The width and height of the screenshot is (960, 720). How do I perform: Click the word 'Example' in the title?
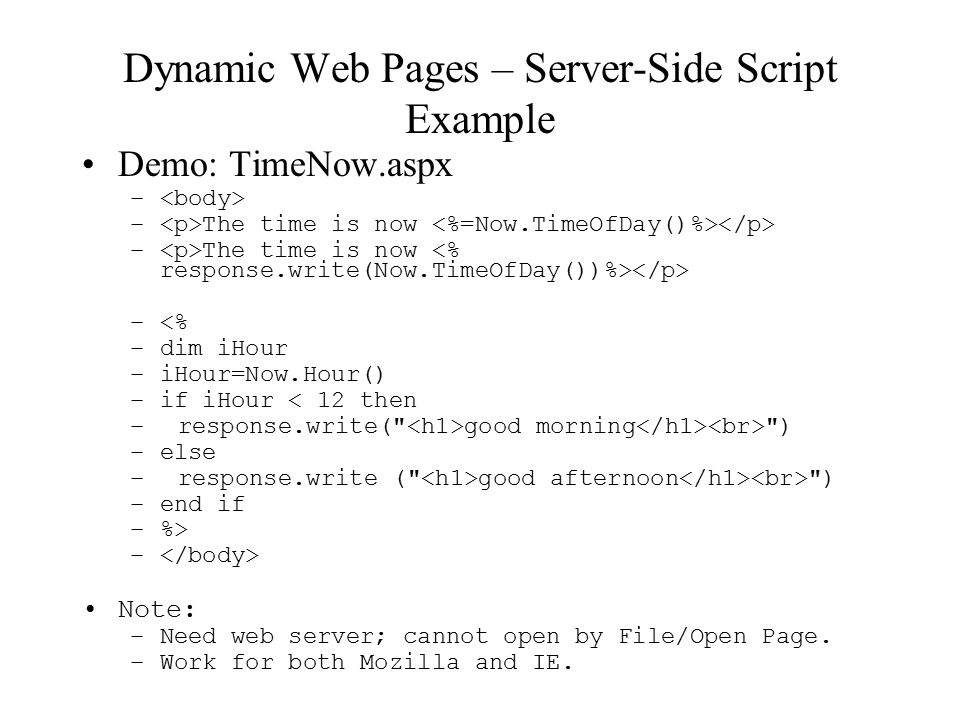point(480,119)
